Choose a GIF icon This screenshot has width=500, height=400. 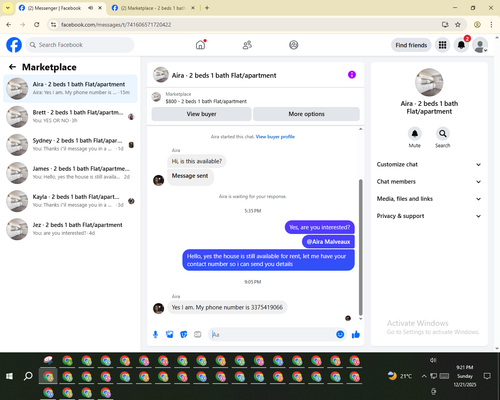(x=197, y=334)
